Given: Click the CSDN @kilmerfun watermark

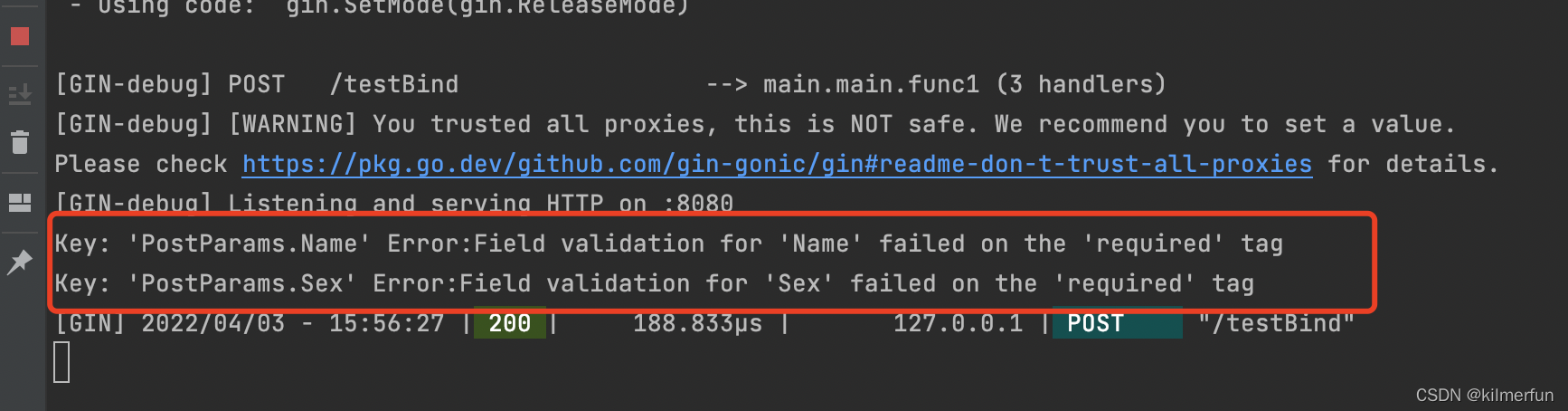Looking at the screenshot, I should [1484, 396].
